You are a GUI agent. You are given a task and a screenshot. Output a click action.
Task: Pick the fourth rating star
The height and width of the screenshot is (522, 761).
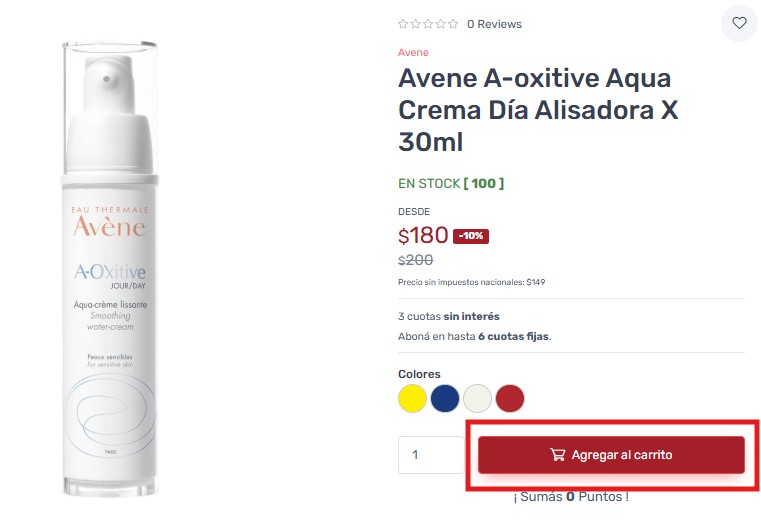tap(441, 24)
